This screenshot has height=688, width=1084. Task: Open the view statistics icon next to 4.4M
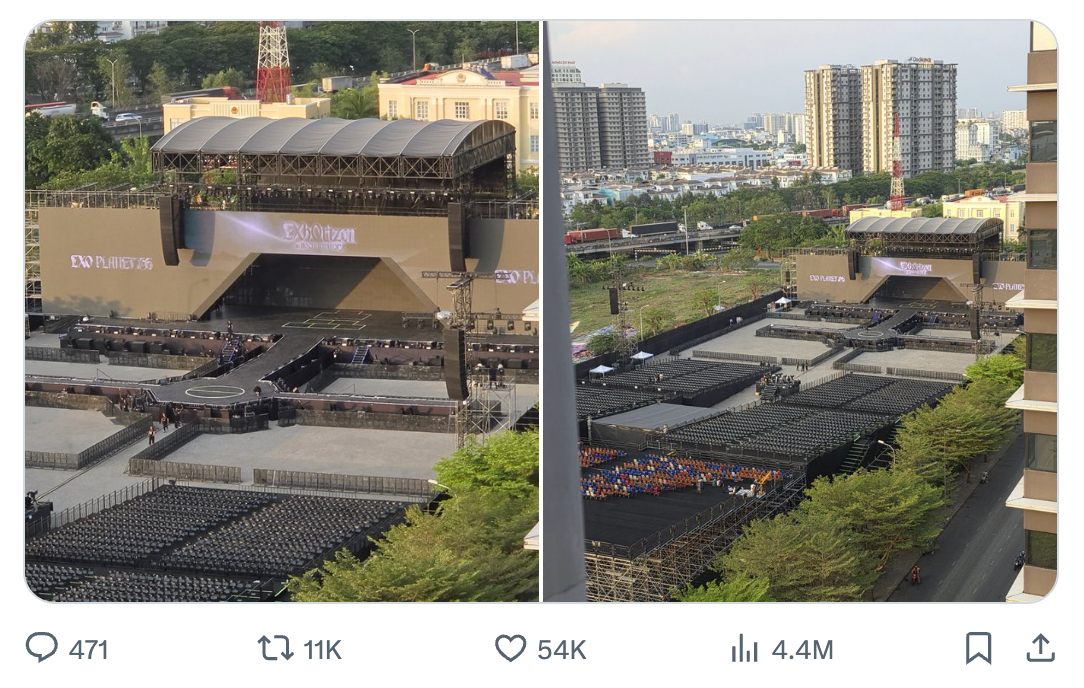click(745, 649)
